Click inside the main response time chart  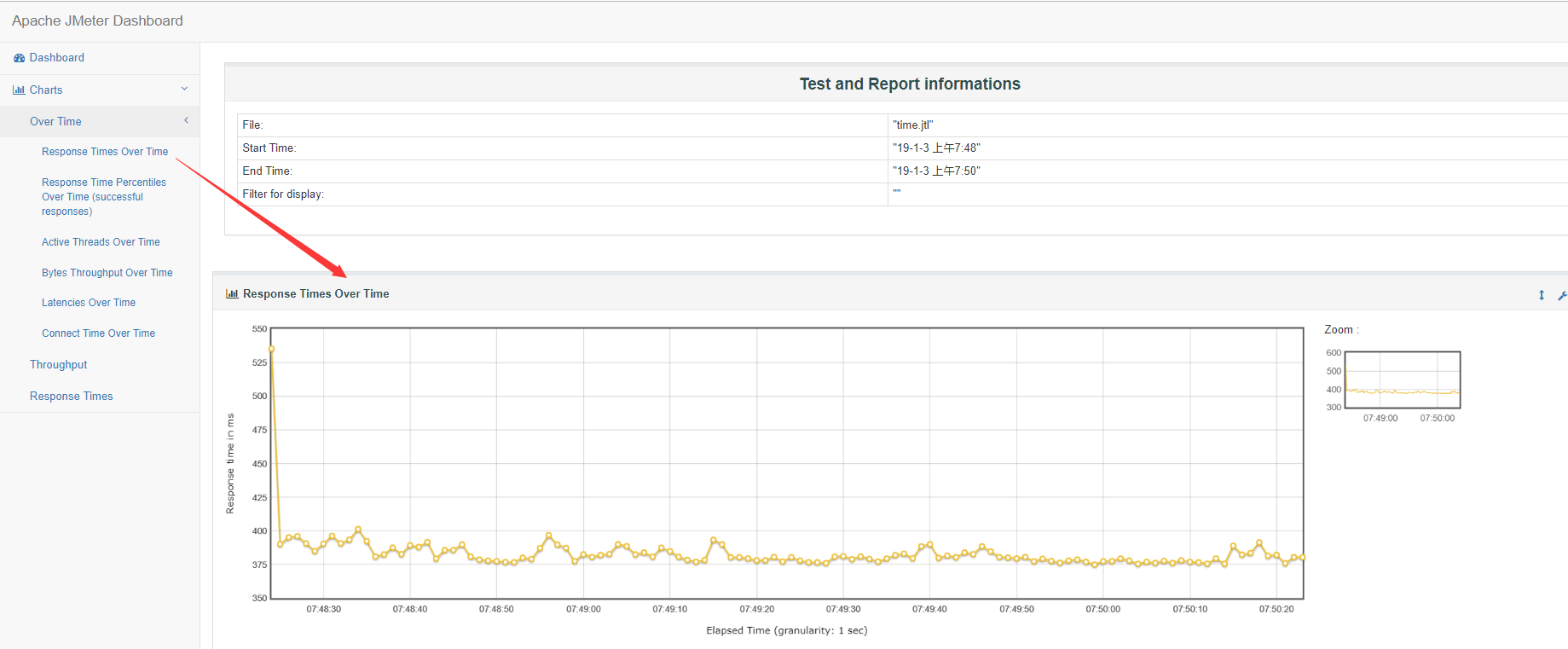coord(787,463)
